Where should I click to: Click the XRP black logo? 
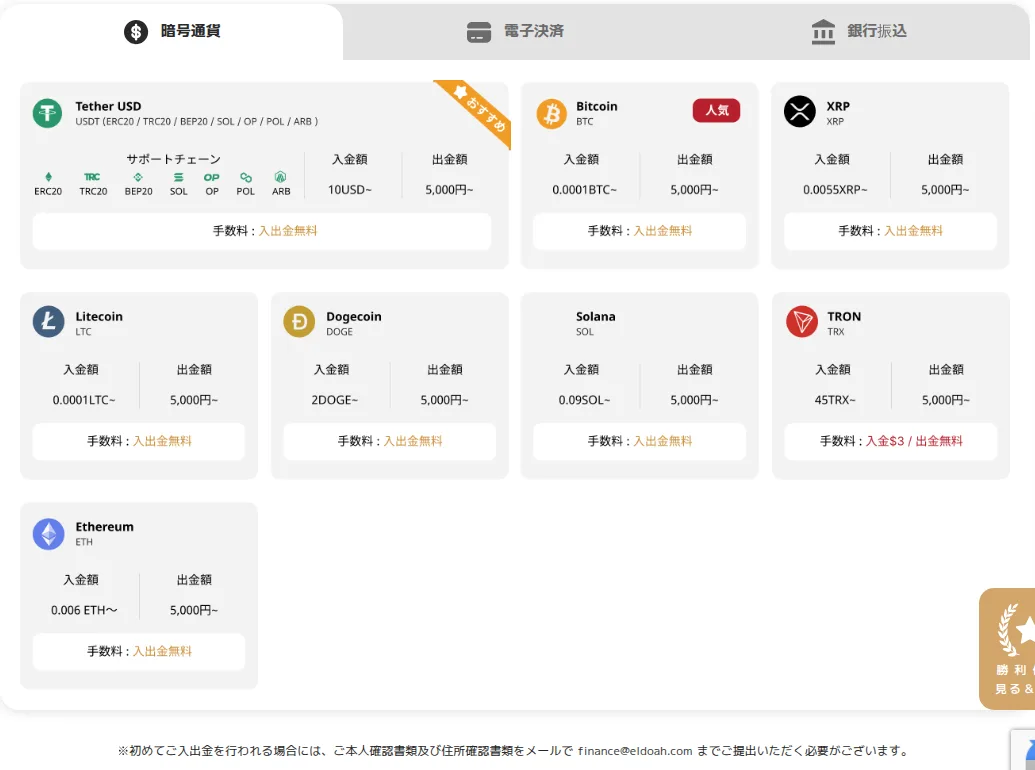[x=799, y=112]
